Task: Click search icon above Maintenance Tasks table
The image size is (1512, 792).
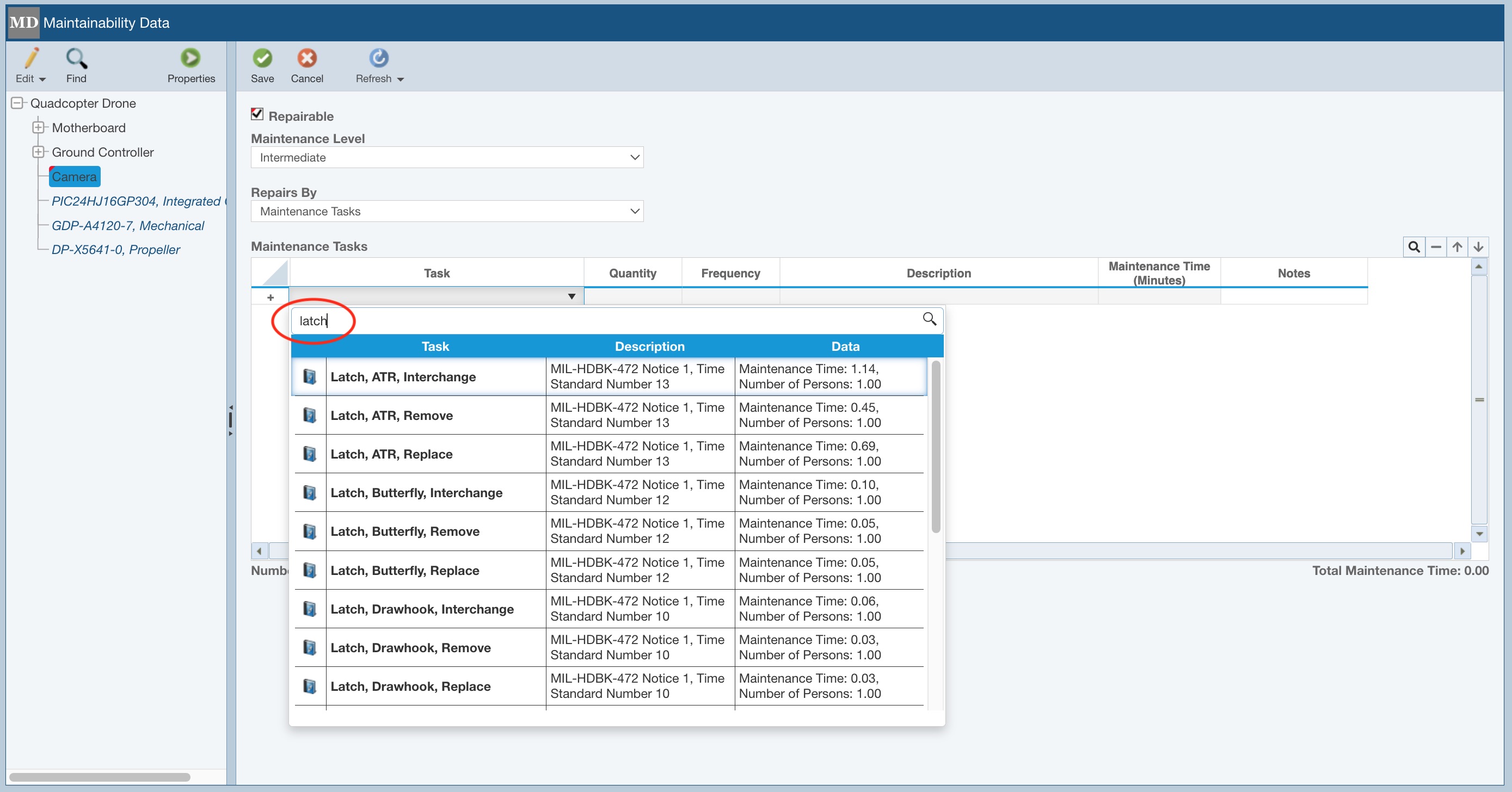Action: click(x=1414, y=247)
